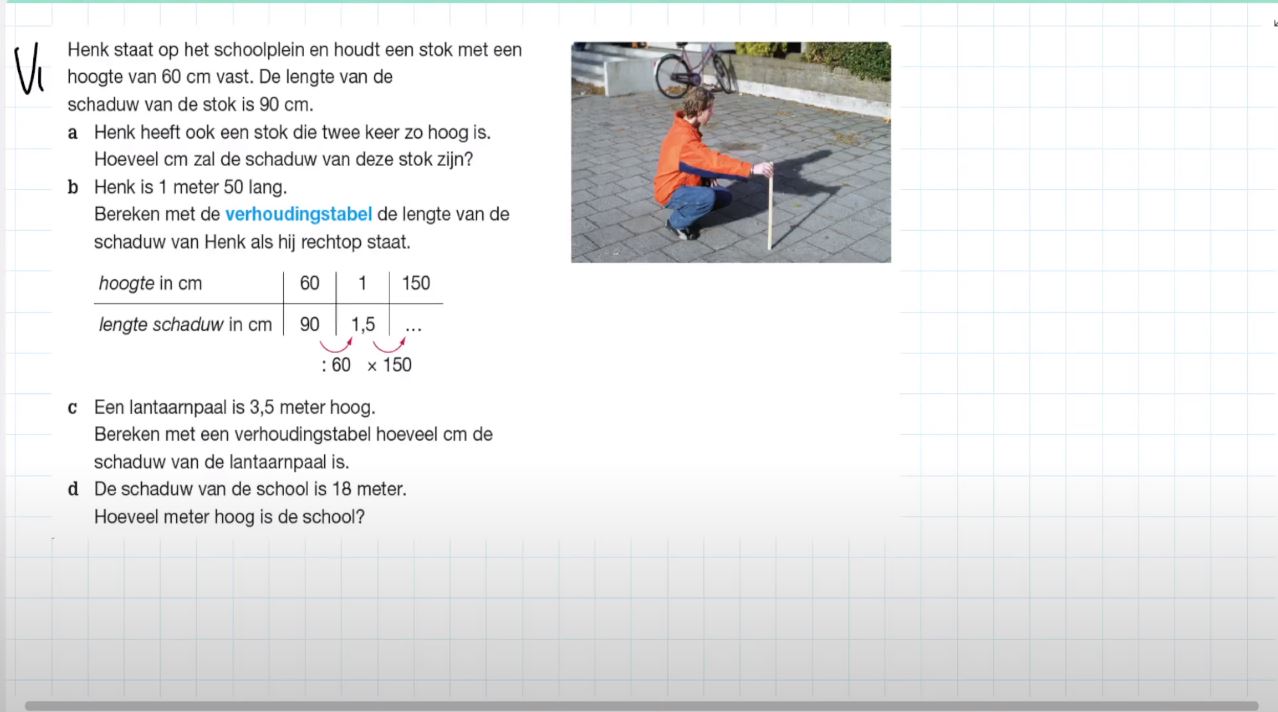The height and width of the screenshot is (712, 1278).
Task: Click the row label hoogte in cm
Action: pos(150,283)
